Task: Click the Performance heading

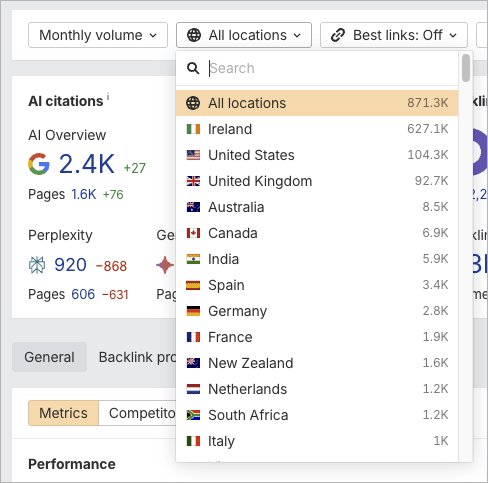Action: pyautogui.click(x=72, y=464)
